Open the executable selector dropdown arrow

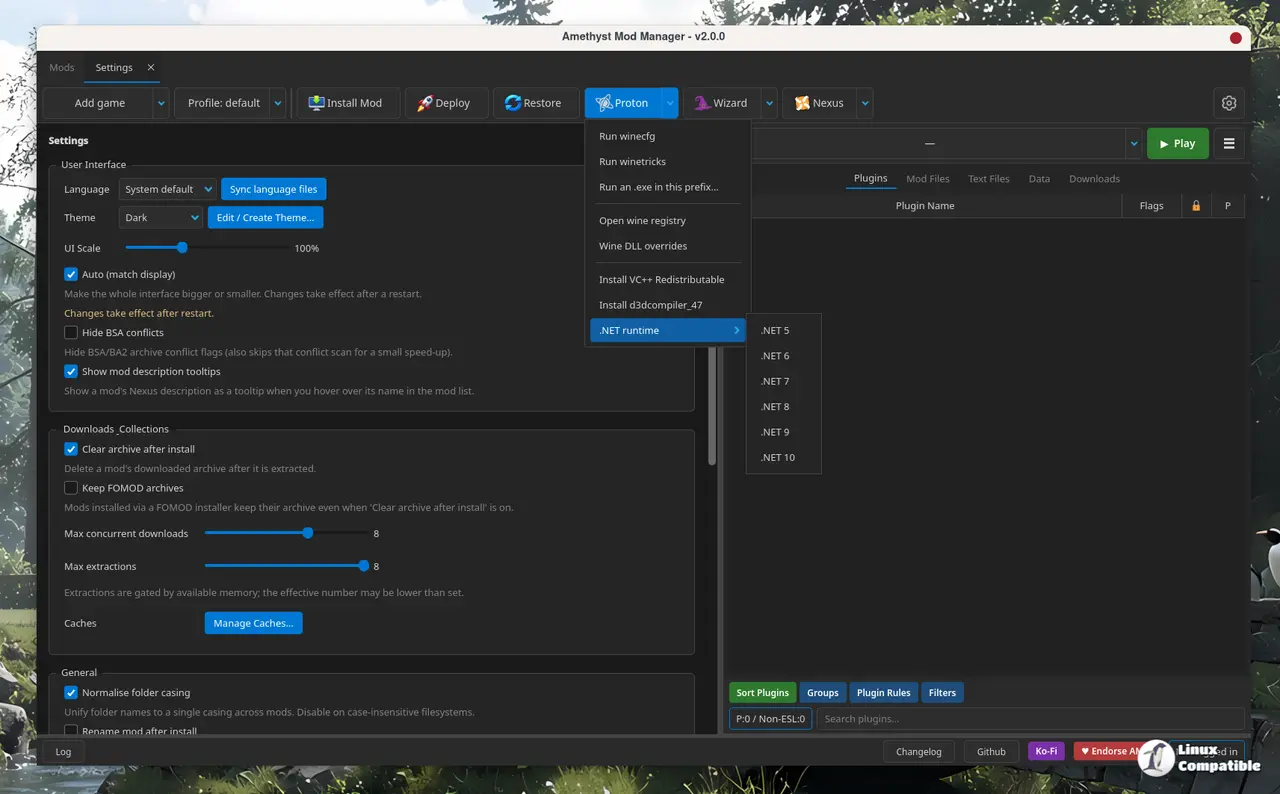click(1134, 144)
